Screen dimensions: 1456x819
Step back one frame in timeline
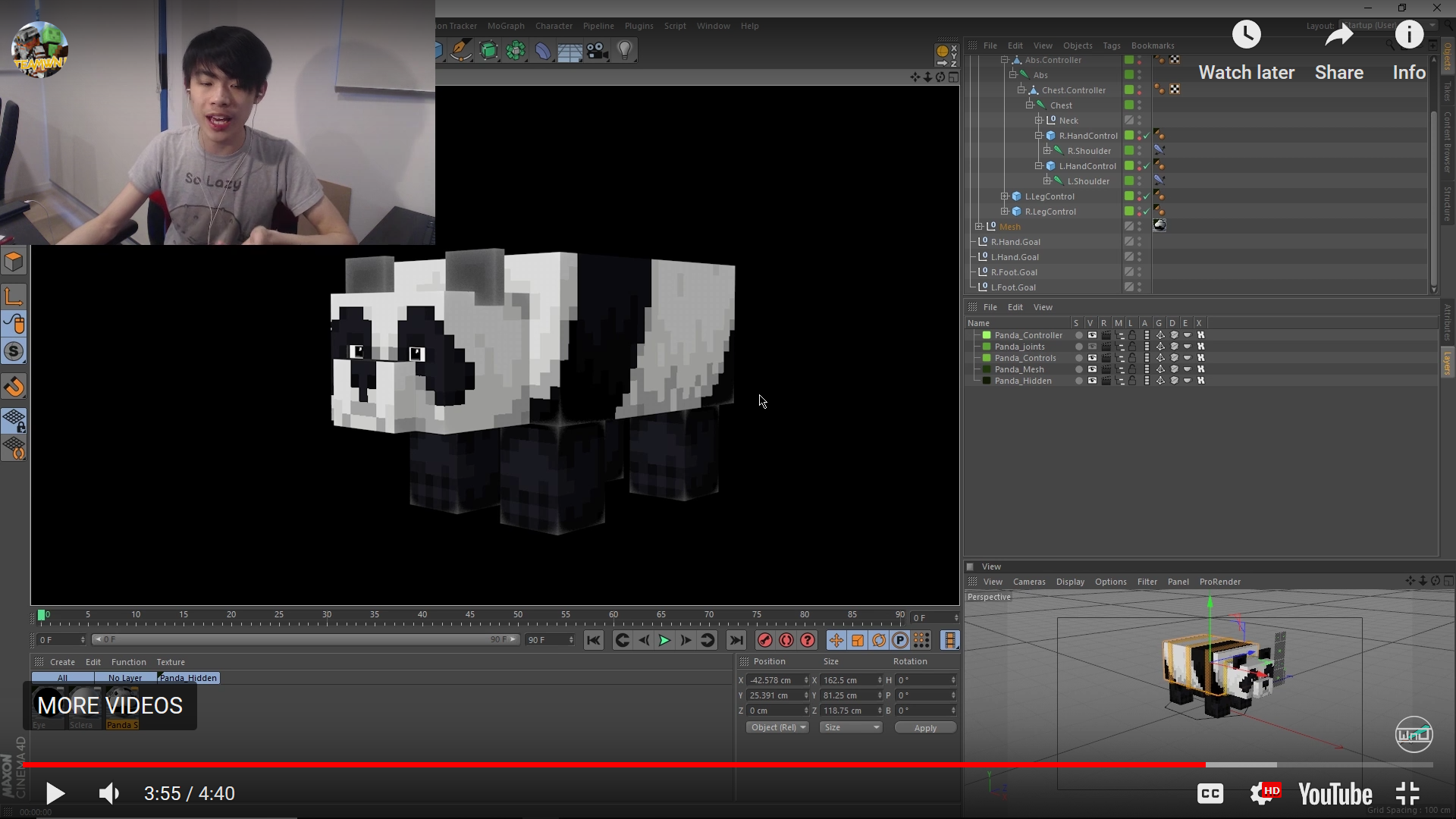tap(643, 641)
